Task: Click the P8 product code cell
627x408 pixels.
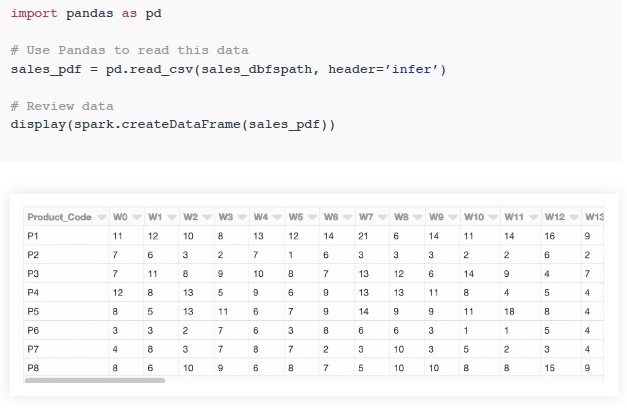Action: click(66, 368)
